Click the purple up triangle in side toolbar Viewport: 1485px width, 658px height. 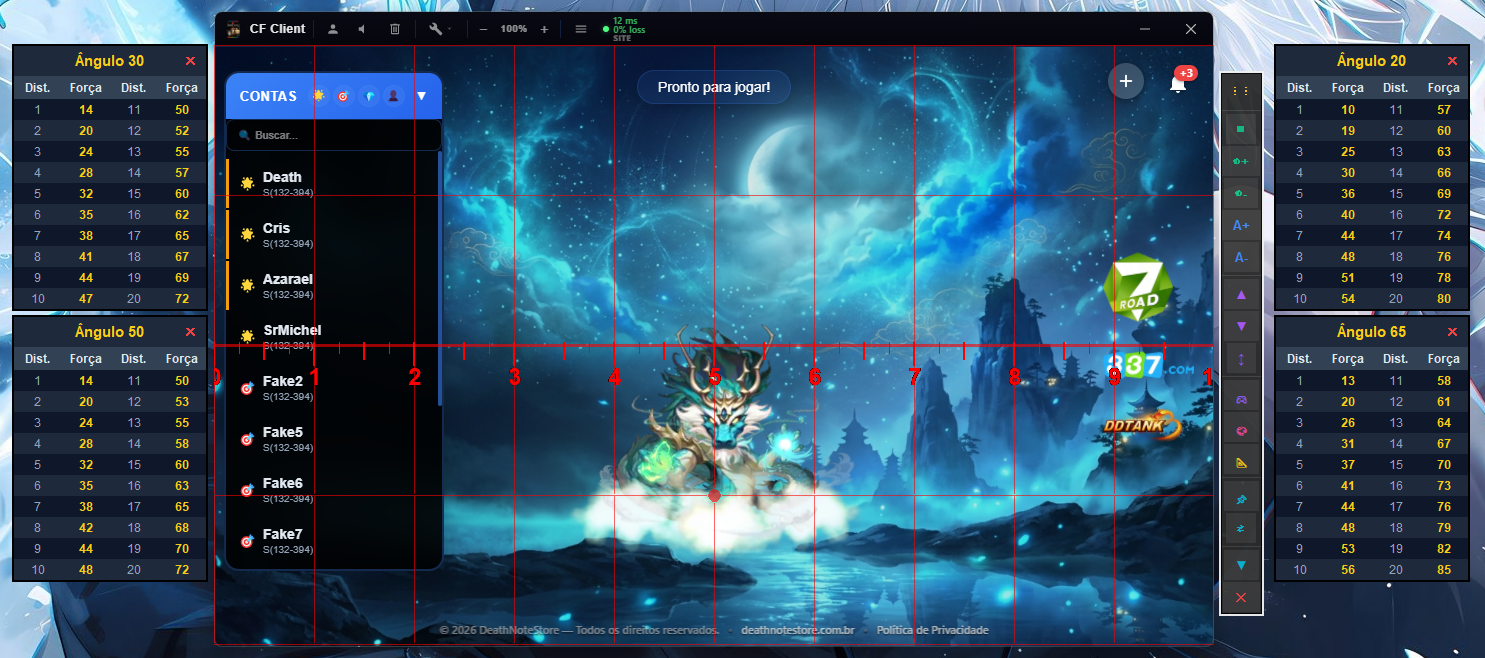(x=1241, y=295)
